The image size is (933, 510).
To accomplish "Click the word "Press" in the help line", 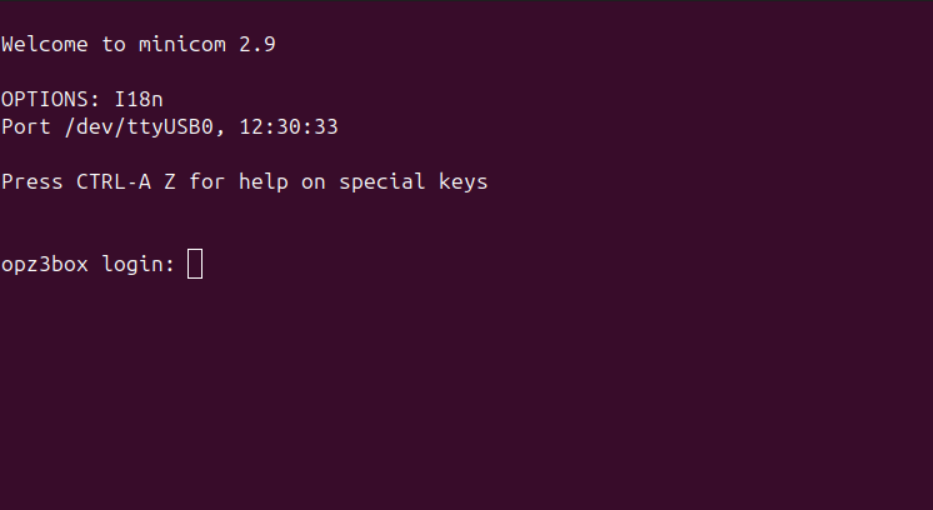I will pos(32,182).
